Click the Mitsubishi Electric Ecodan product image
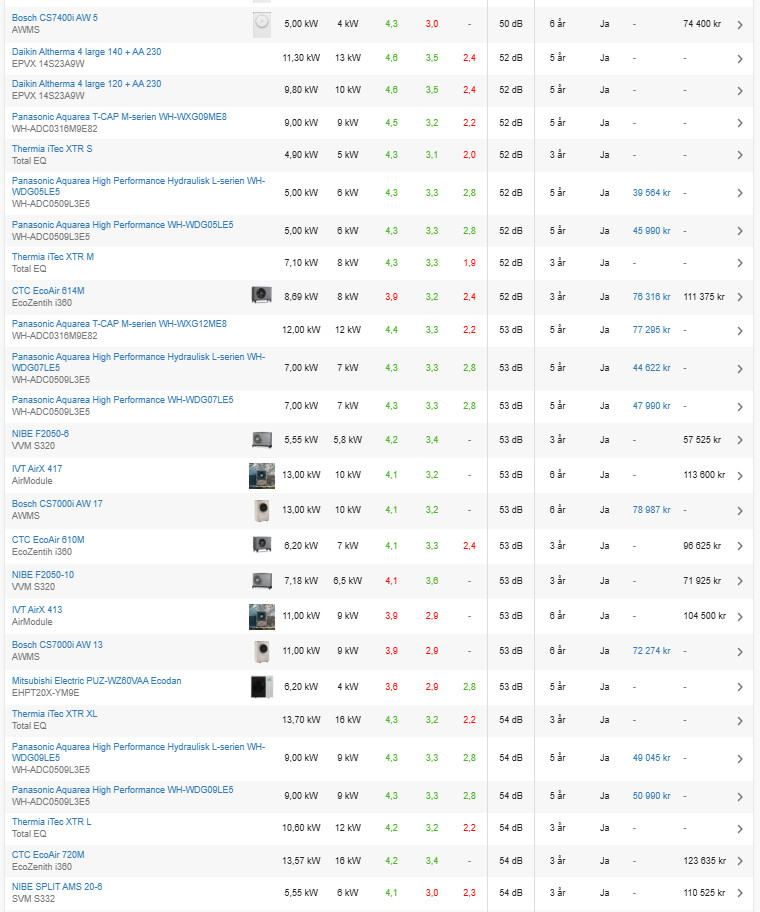Viewport: 760px width, 912px height. 261,687
